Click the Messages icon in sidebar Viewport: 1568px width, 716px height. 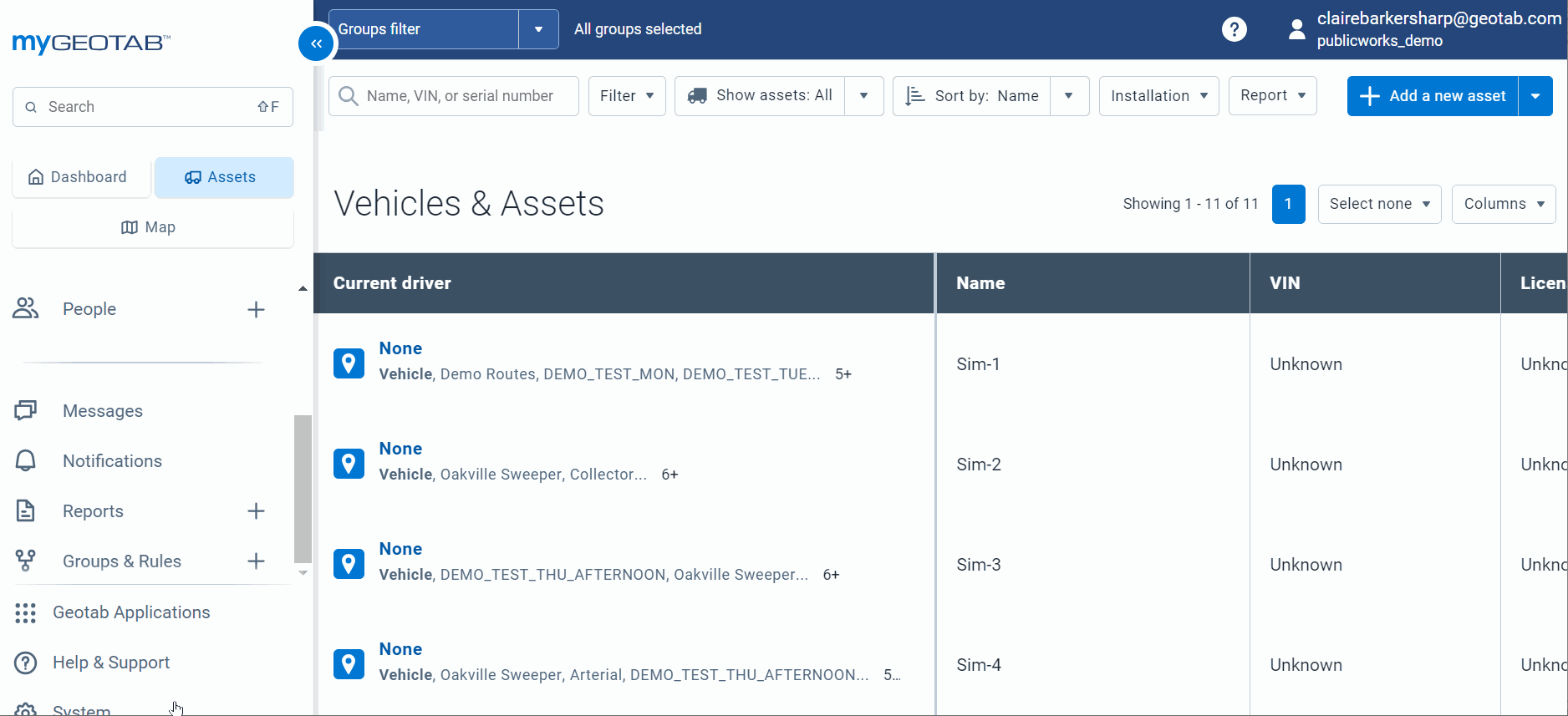pyautogui.click(x=26, y=410)
